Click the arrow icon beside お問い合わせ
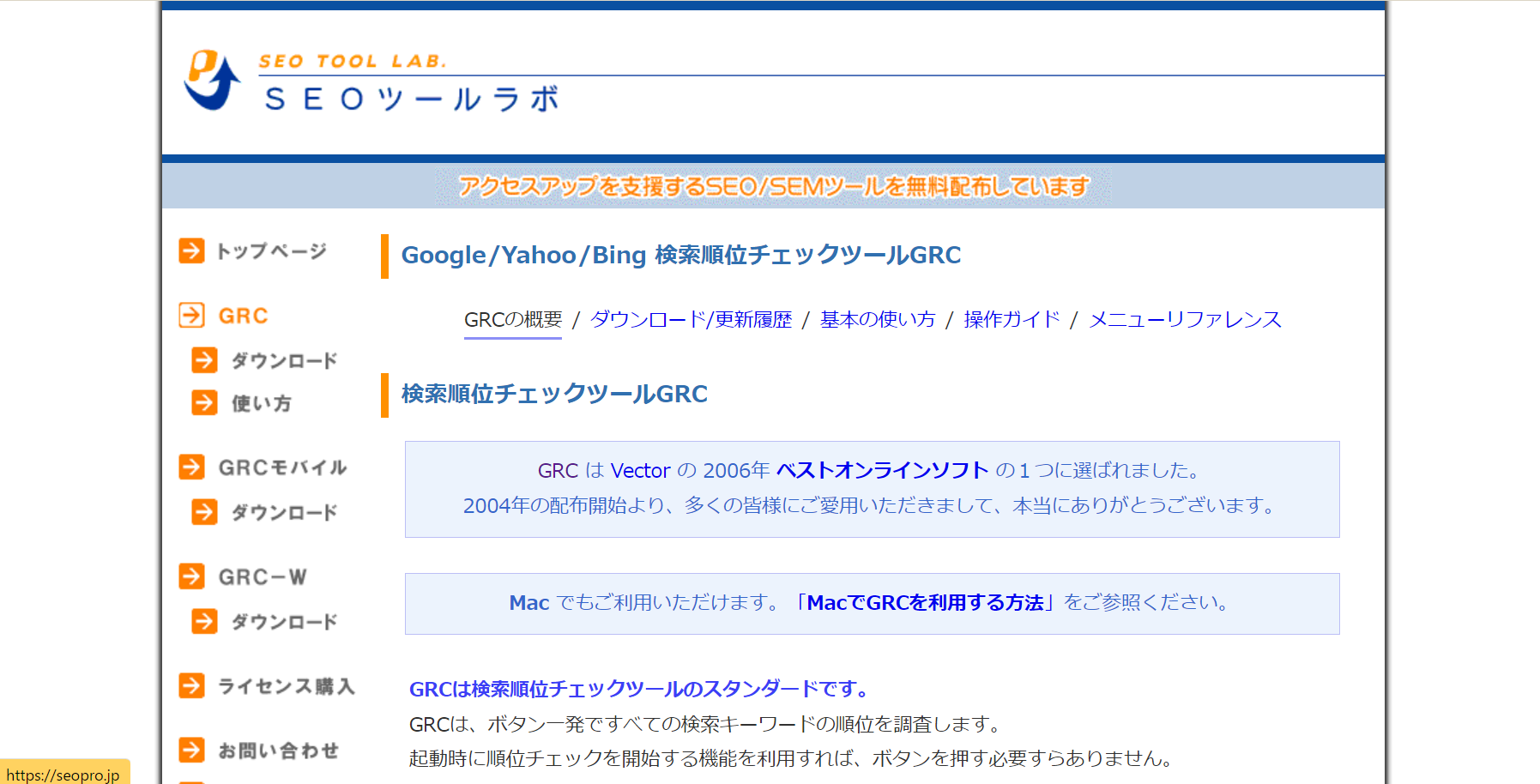The width and height of the screenshot is (1540, 784). point(191,750)
